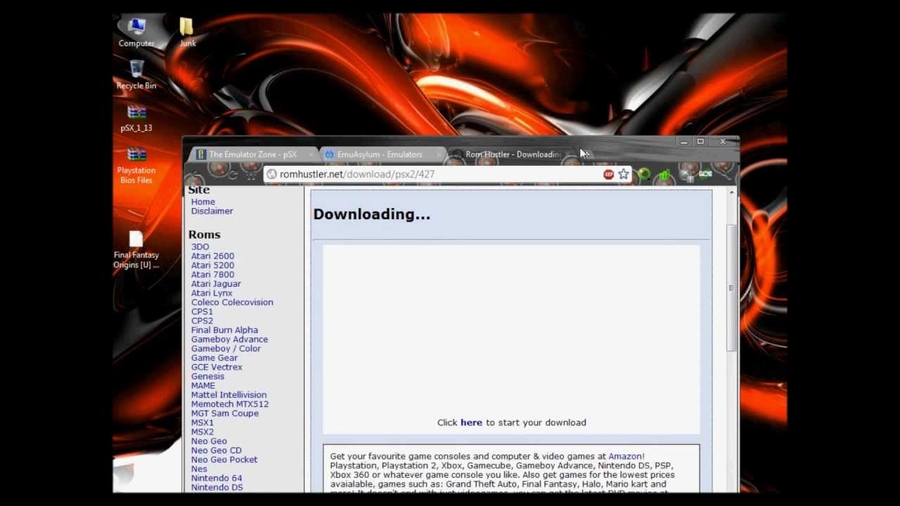Open the Junk folder on desktop
This screenshot has height=506, width=900.
click(187, 28)
